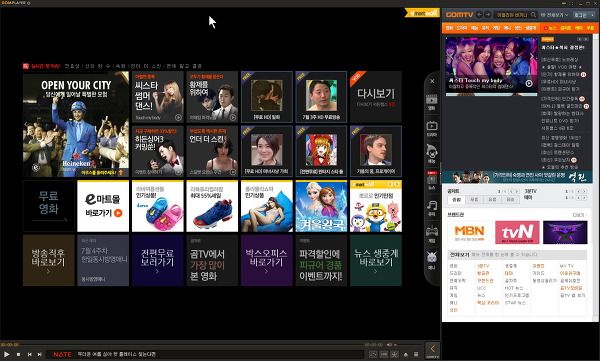This screenshot has width=600, height=361.
Task: Play the Touch my body featured video
Action: pos(528,83)
